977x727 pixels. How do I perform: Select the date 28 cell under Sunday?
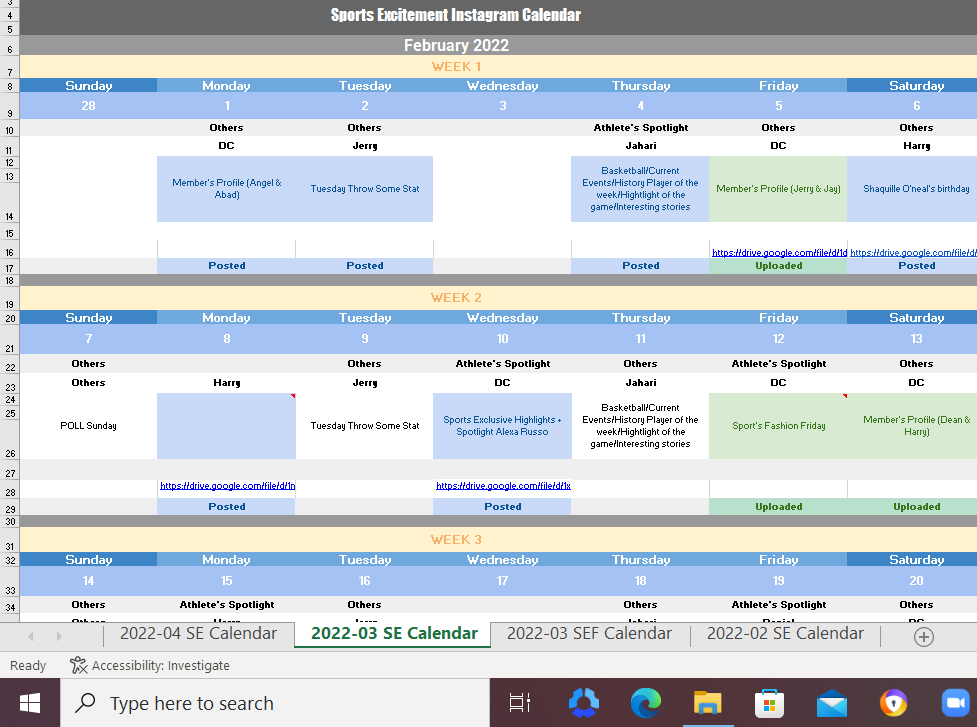[88, 105]
